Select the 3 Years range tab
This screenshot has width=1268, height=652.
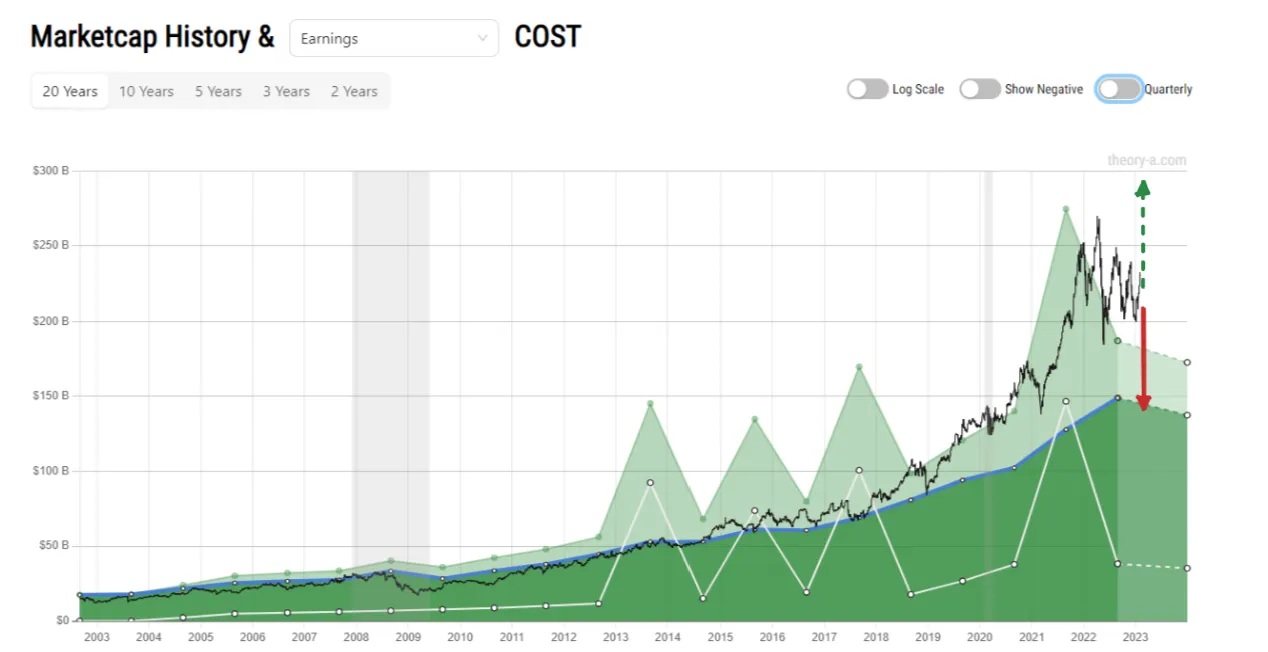286,91
